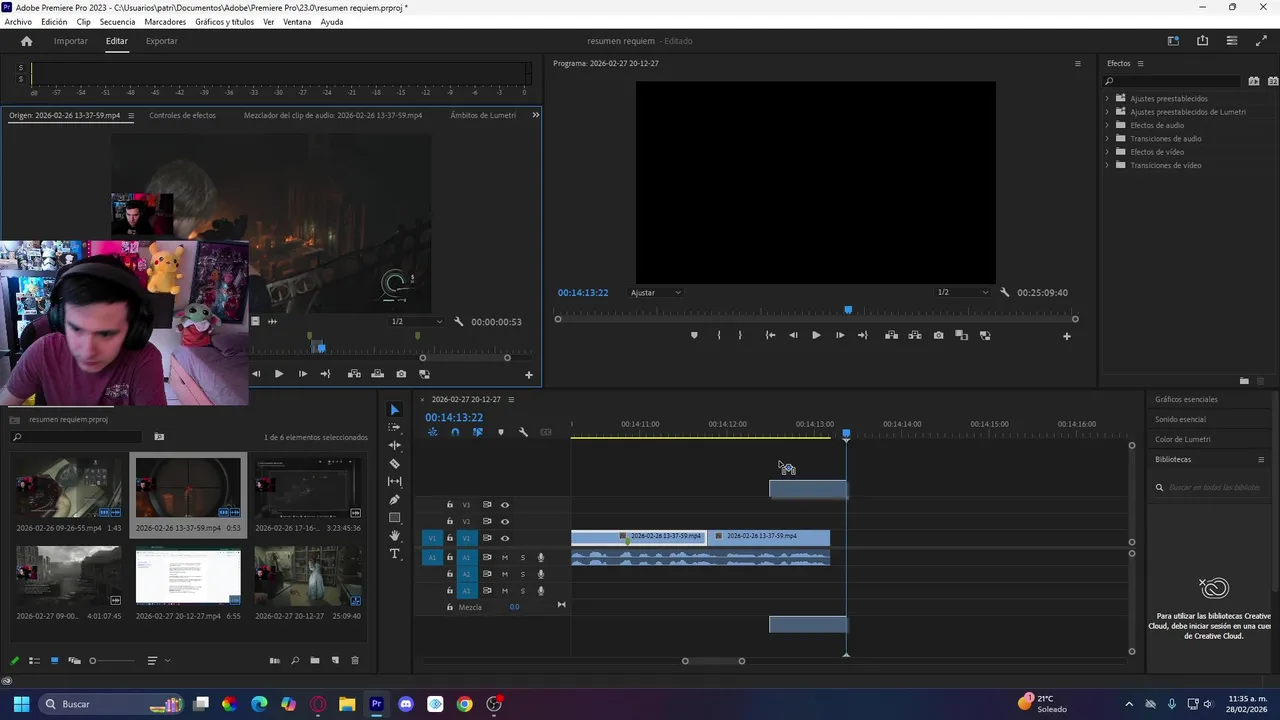Screen dimensions: 1280x720
Task: Open the Gráficos esenciales panel
Action: click(x=1186, y=399)
